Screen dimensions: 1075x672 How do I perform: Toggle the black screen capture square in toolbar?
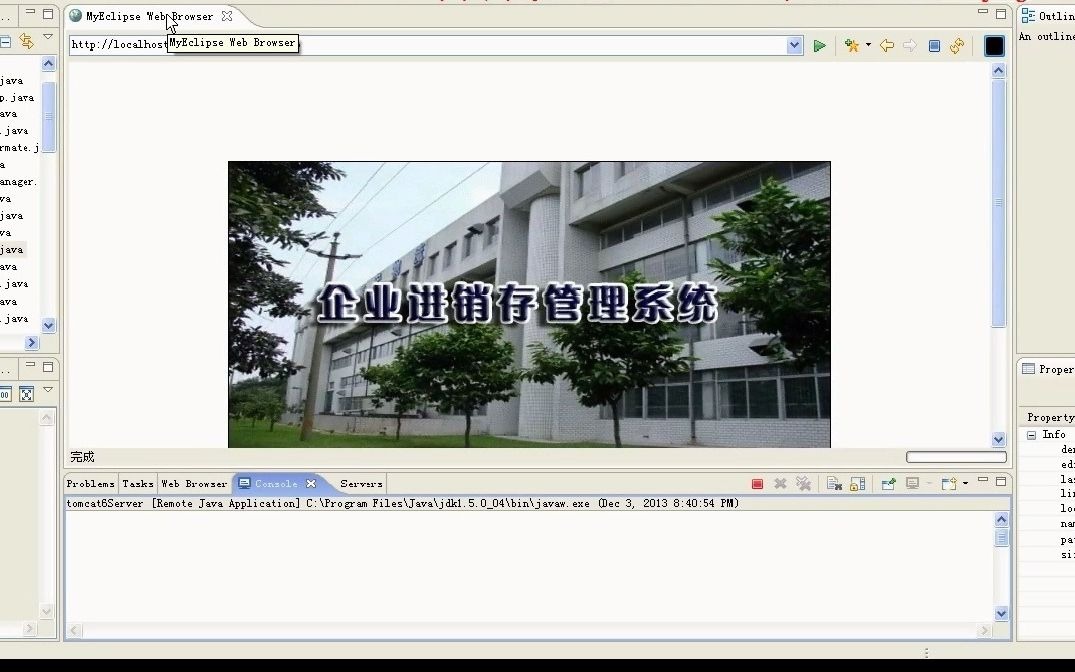click(x=995, y=46)
